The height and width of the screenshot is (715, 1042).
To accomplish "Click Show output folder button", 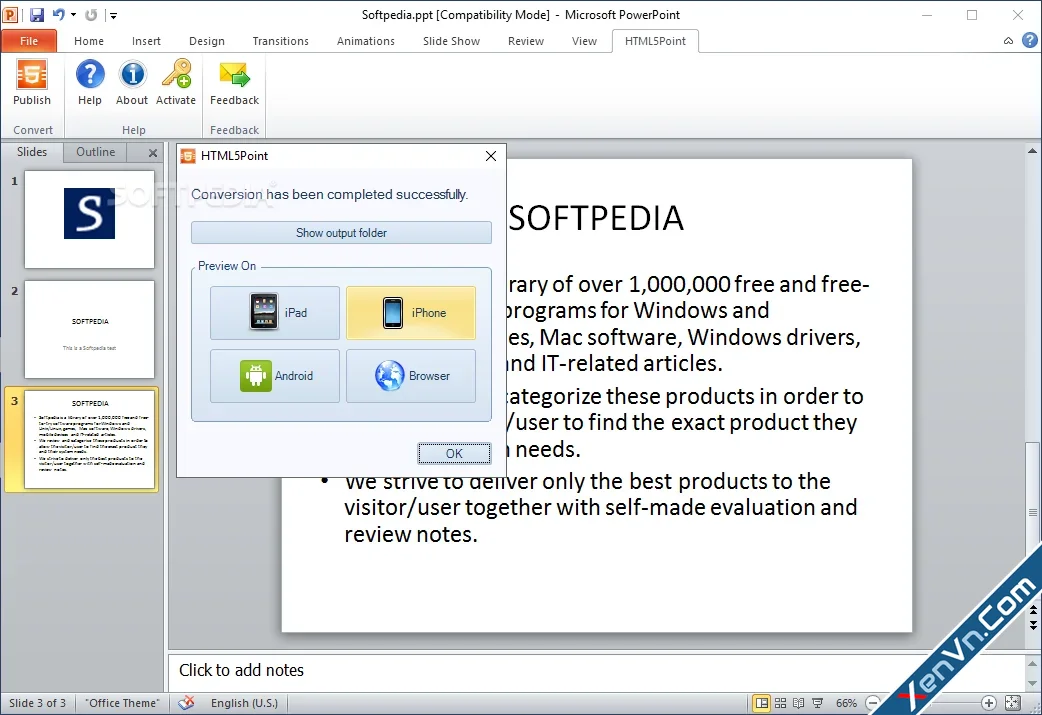I will pyautogui.click(x=341, y=233).
